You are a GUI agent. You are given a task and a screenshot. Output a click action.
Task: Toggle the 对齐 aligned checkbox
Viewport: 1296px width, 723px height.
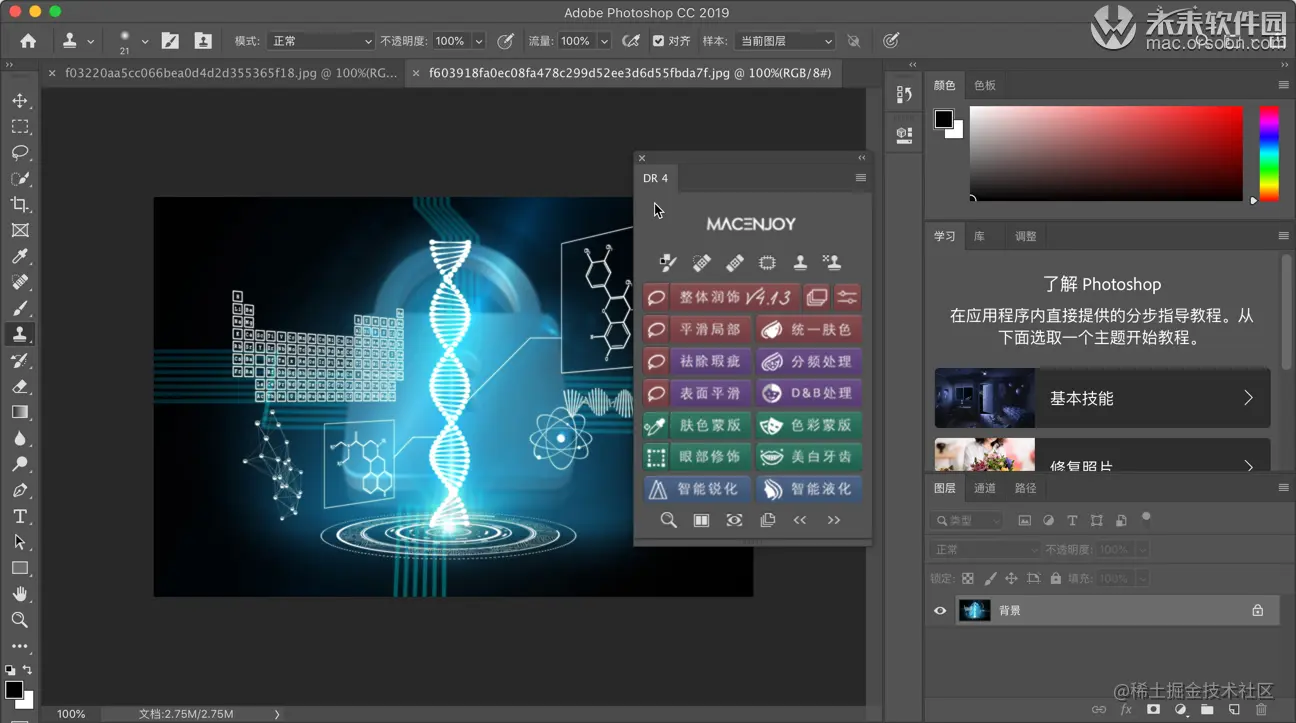(658, 41)
